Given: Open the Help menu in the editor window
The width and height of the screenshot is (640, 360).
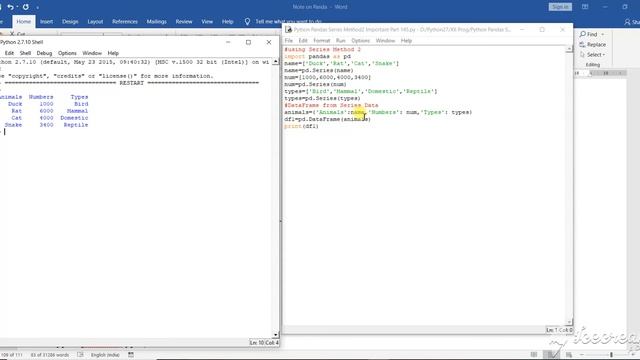Looking at the screenshot, I should coord(406,41).
